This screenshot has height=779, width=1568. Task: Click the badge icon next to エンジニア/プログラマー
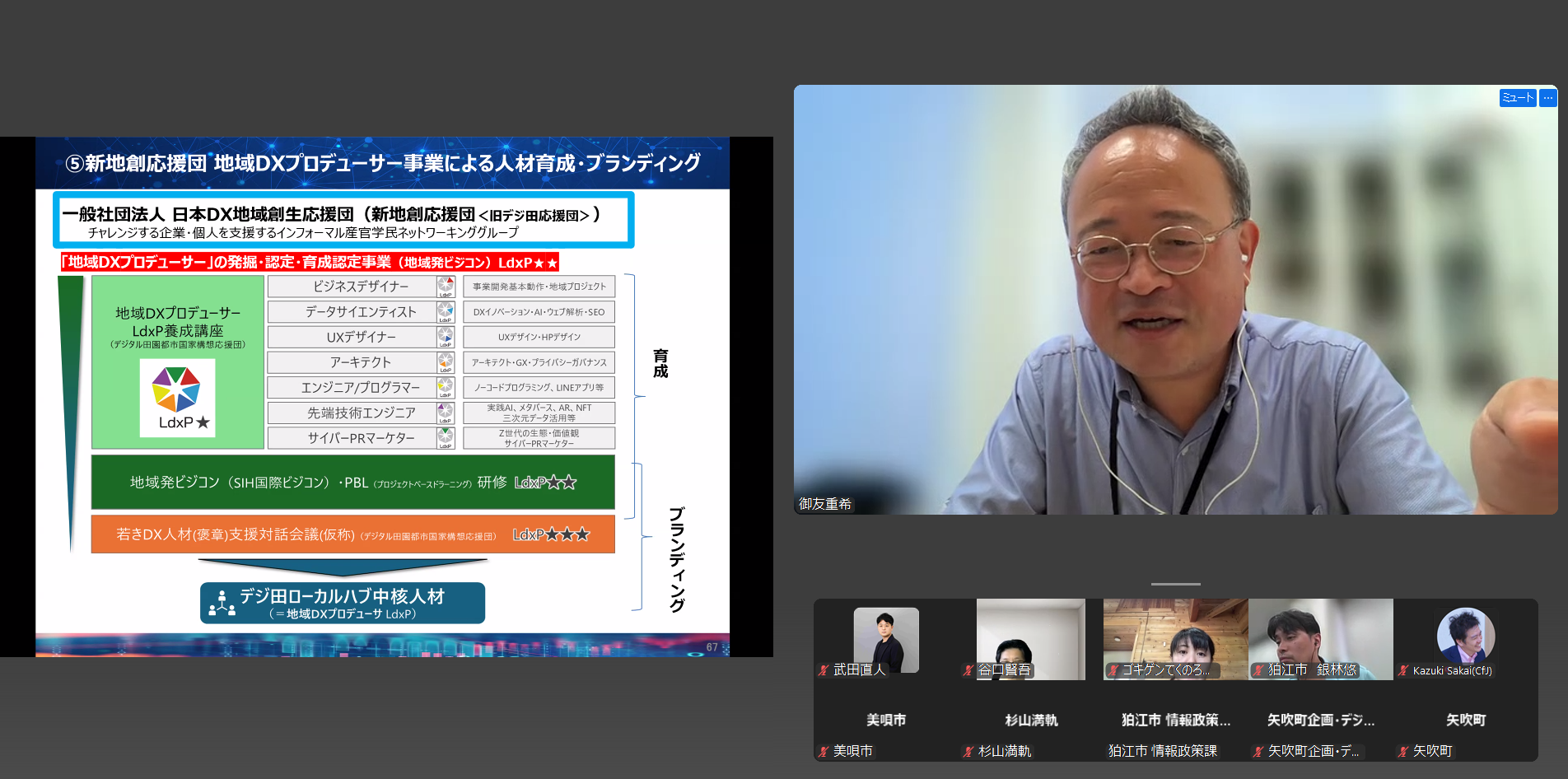(x=446, y=387)
